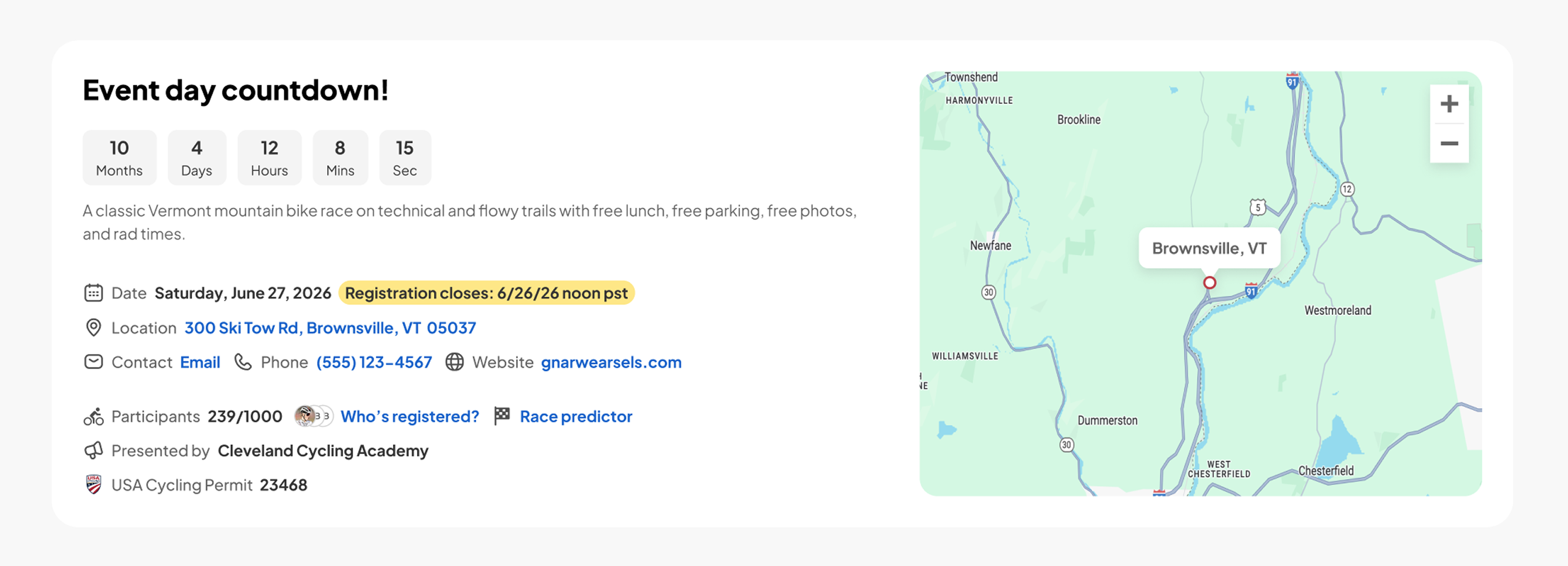The width and height of the screenshot is (1568, 566).
Task: Click the calendar icon beside Date
Action: (93, 293)
